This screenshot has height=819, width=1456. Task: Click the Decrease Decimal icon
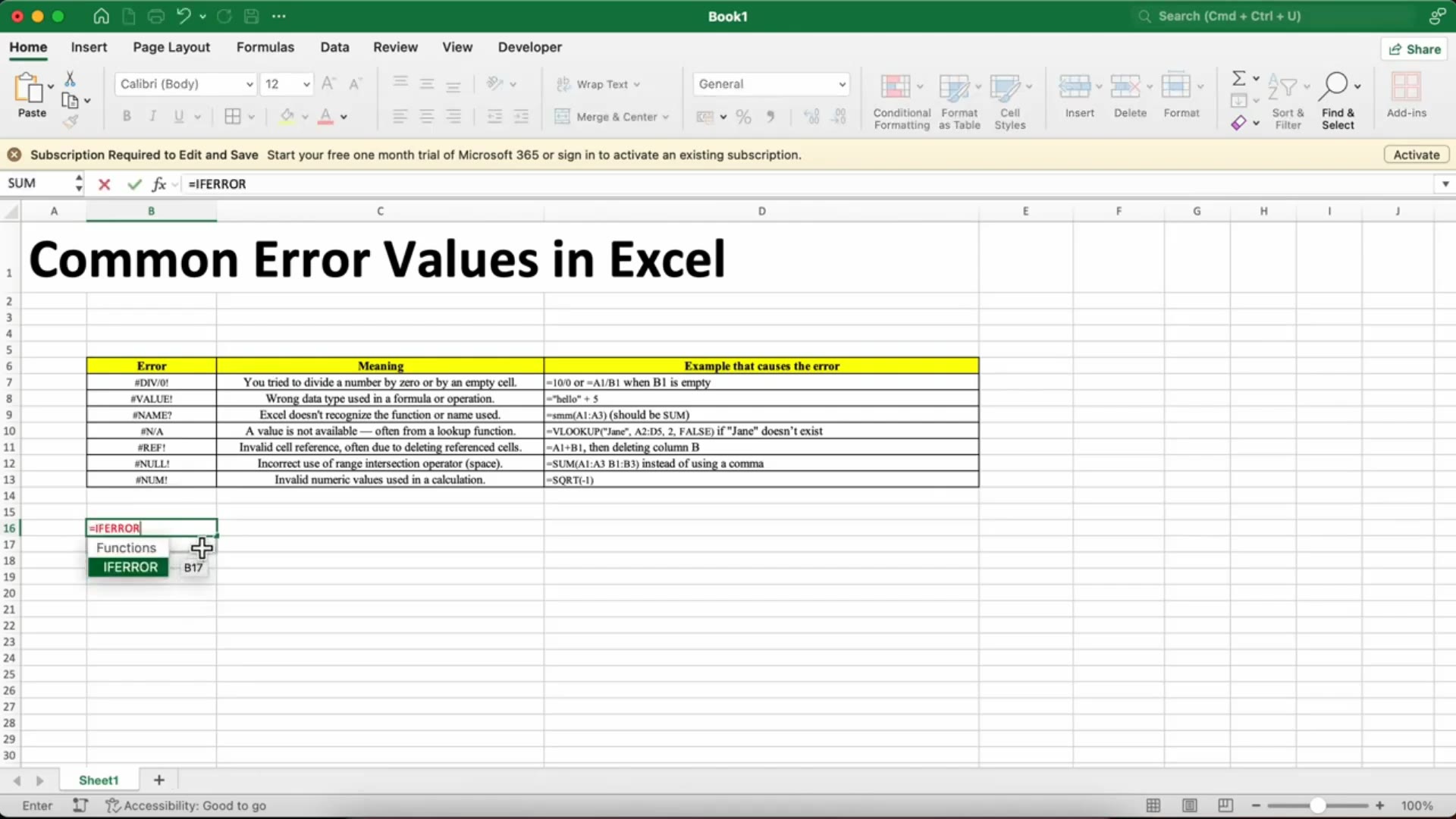(x=839, y=117)
